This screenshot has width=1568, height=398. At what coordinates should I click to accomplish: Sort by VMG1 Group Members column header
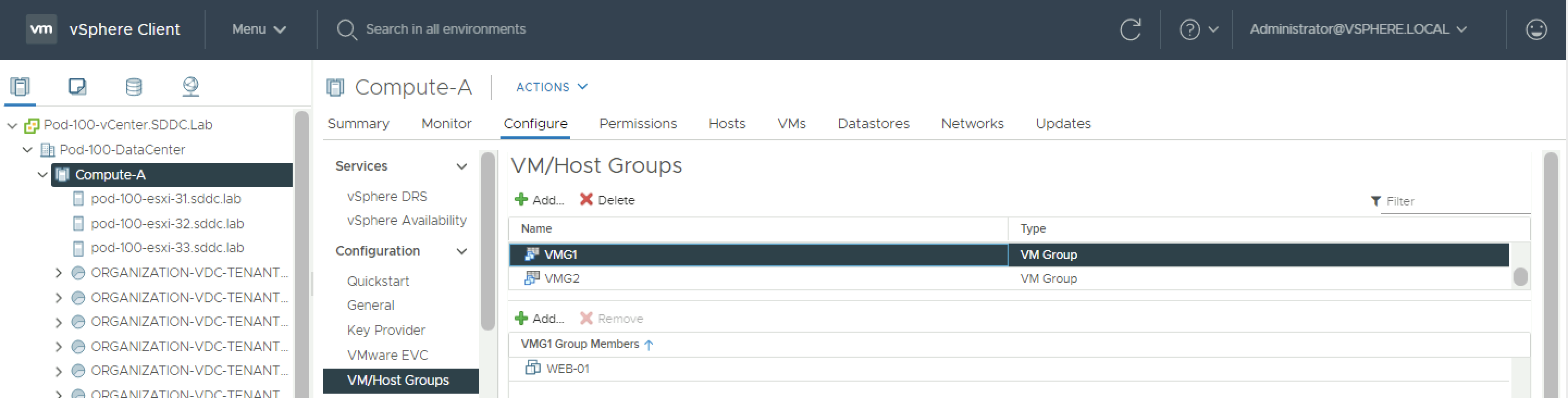click(x=579, y=344)
